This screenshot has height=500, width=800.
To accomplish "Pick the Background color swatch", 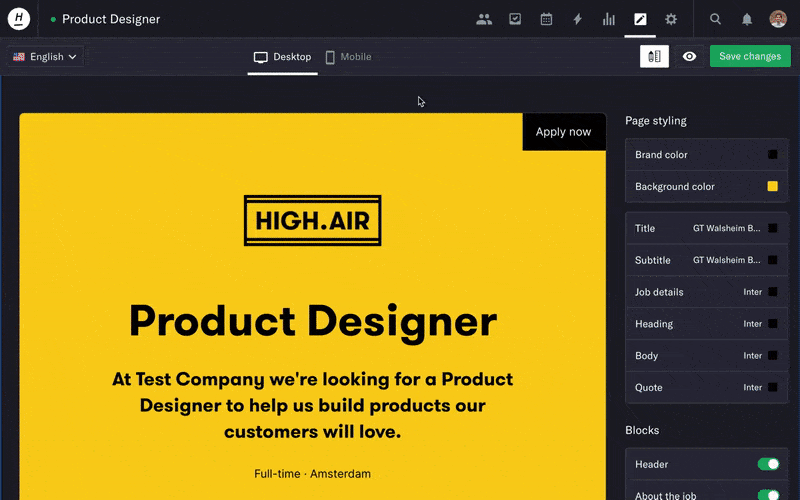I will tap(772, 186).
